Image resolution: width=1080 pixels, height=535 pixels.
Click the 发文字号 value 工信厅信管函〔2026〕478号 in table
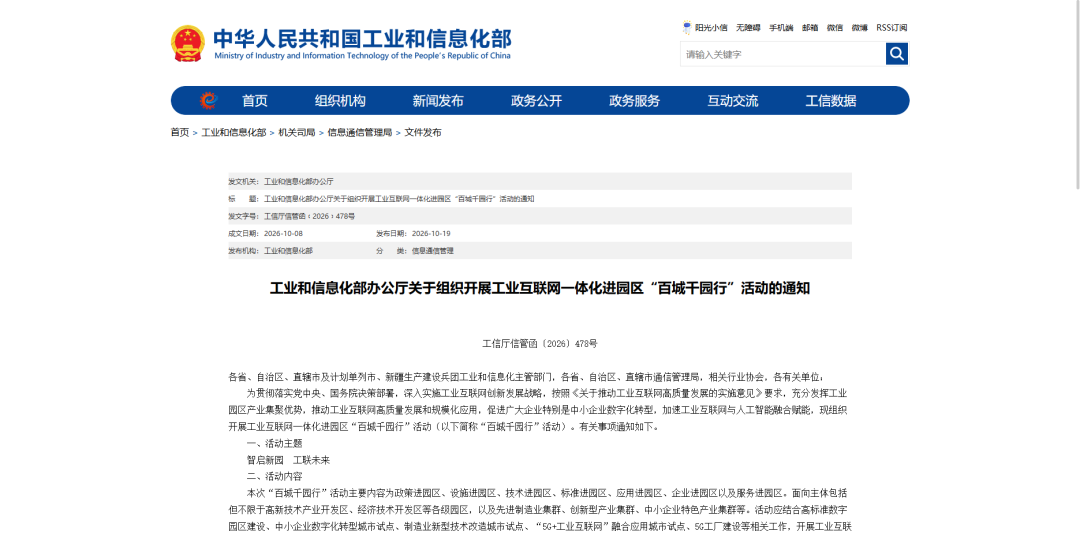point(309,216)
